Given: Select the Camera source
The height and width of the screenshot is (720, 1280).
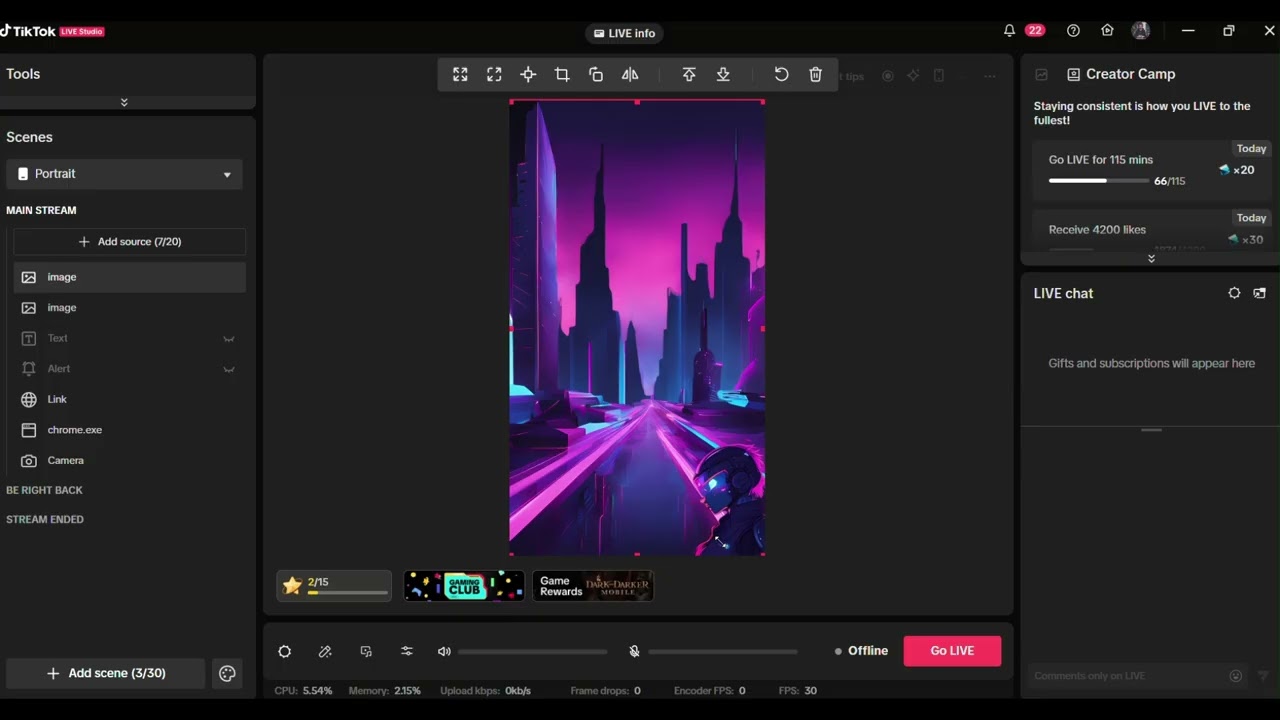Looking at the screenshot, I should 129,460.
